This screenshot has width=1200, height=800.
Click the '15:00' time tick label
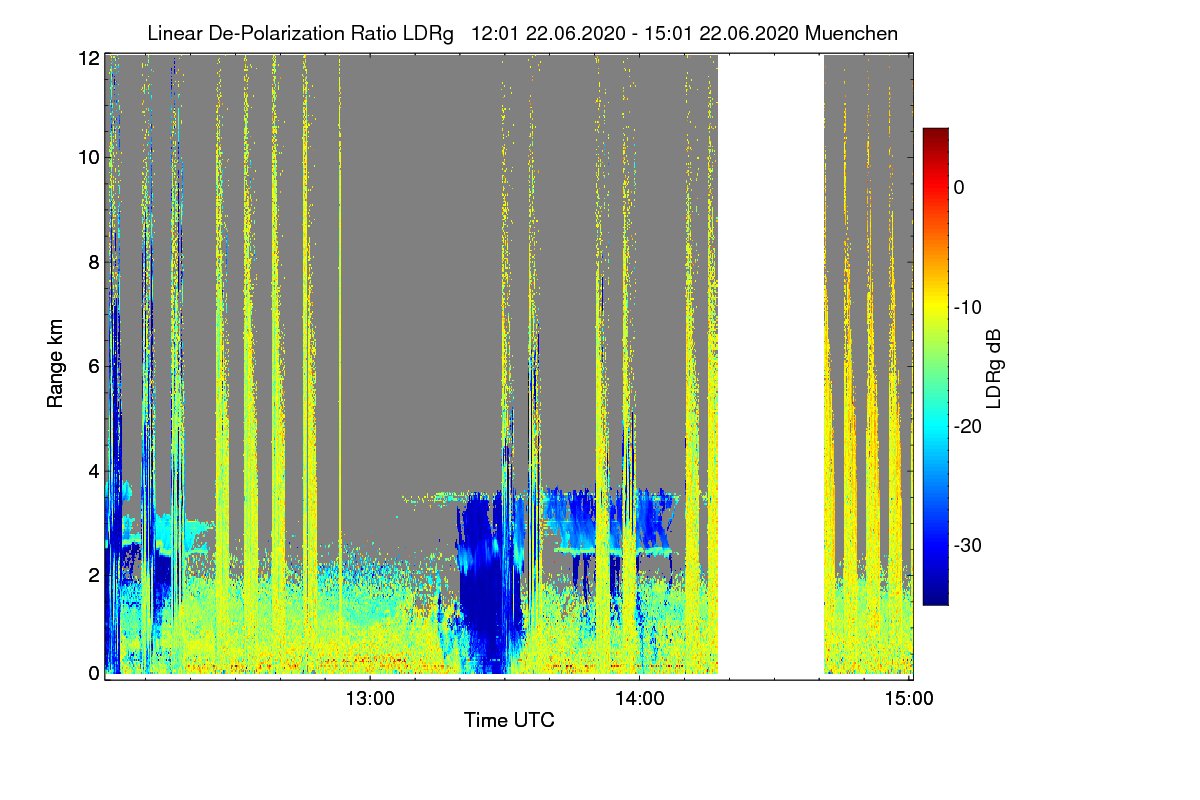point(909,699)
